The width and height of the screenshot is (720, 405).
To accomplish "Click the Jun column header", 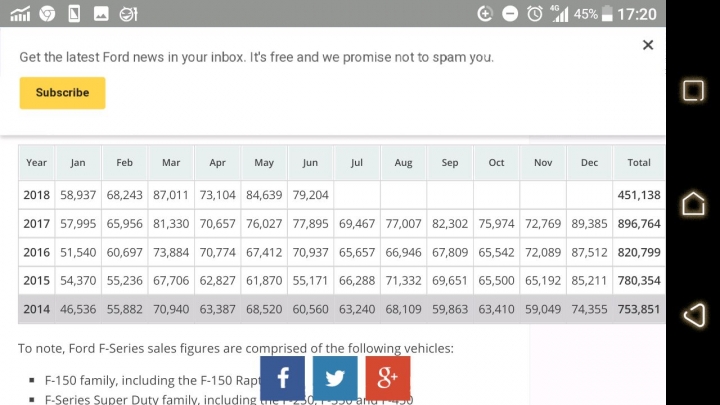I will [310, 163].
